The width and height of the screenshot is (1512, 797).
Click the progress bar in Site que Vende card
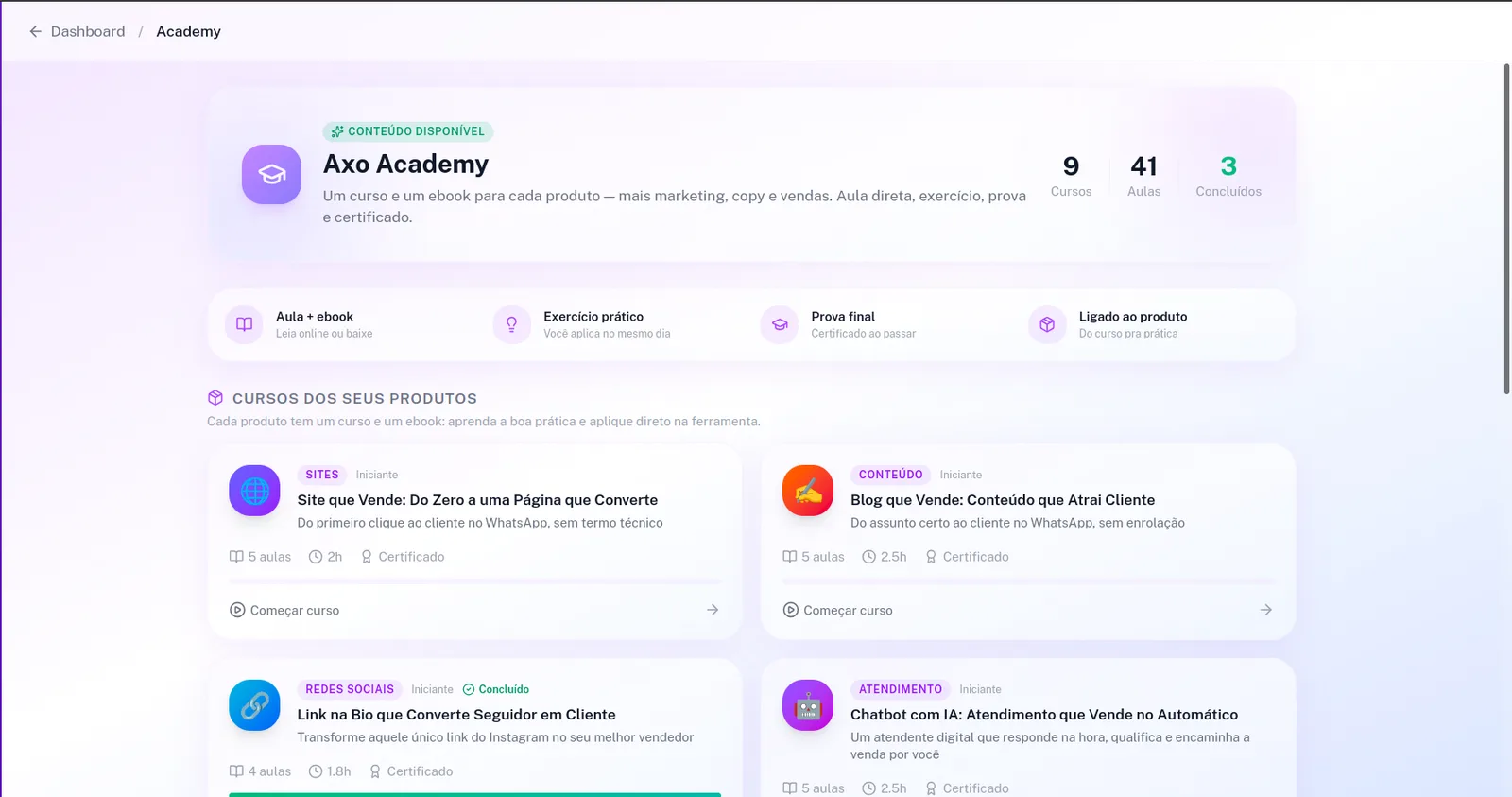[x=474, y=581]
